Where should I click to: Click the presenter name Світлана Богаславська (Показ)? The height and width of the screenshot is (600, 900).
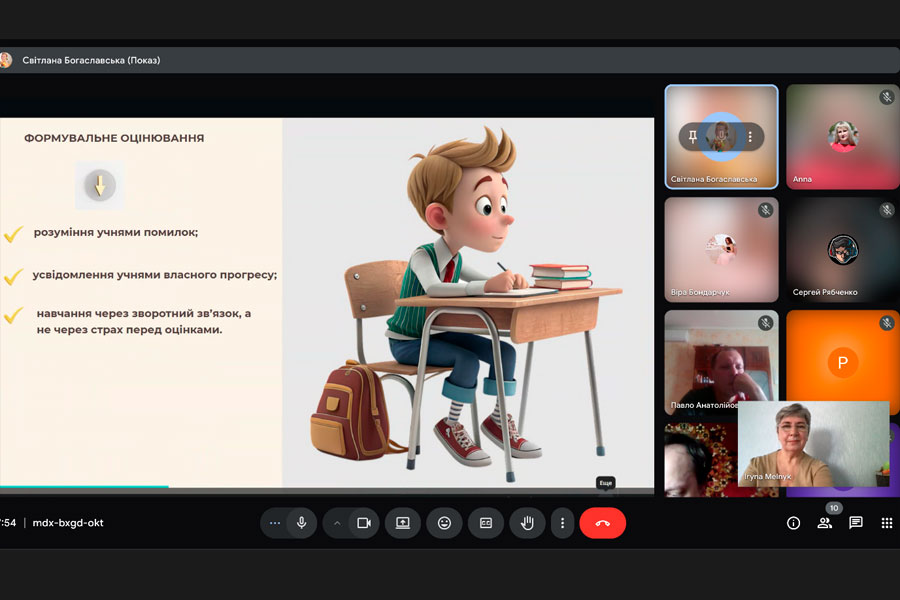click(x=91, y=60)
